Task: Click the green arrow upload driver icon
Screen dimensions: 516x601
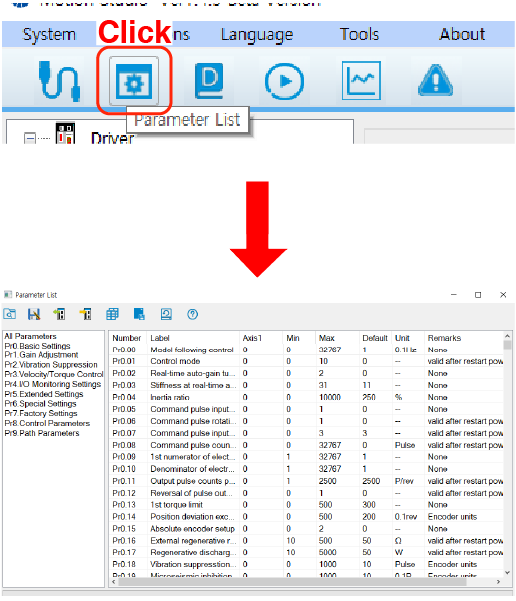Action: pyautogui.click(x=59, y=314)
